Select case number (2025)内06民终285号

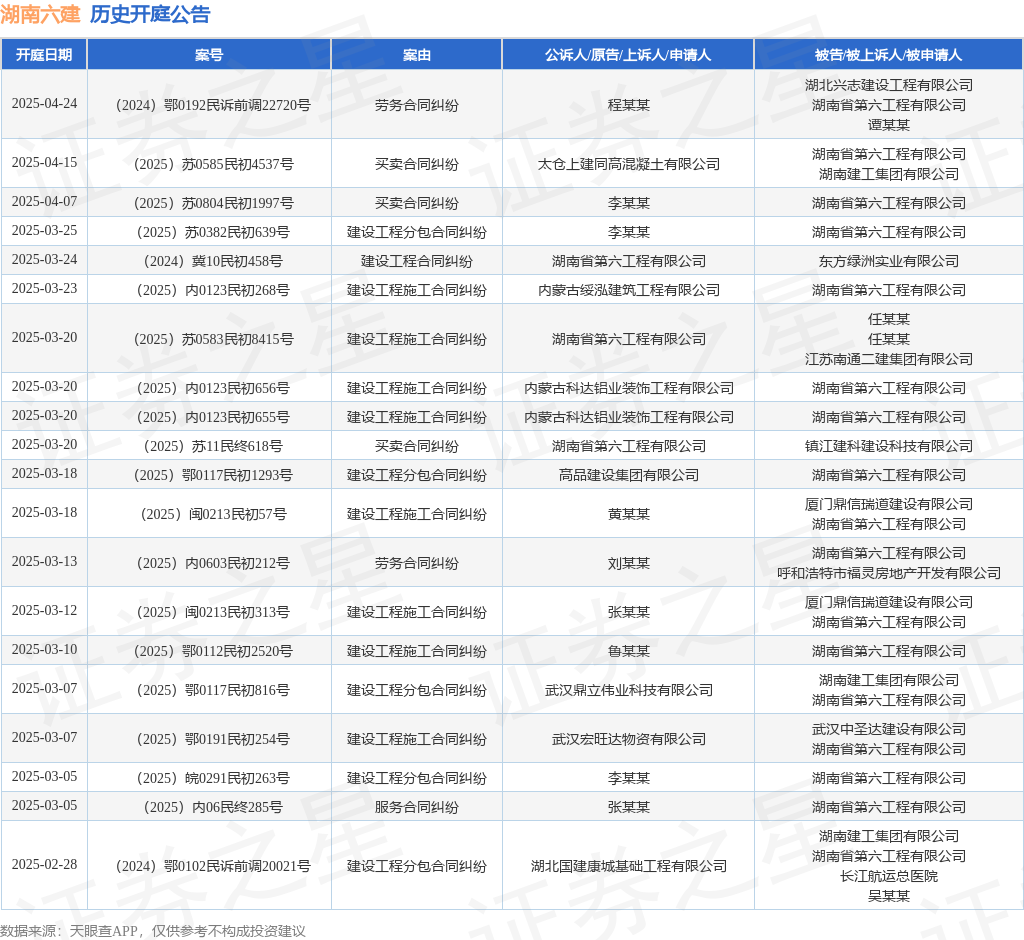point(213,807)
